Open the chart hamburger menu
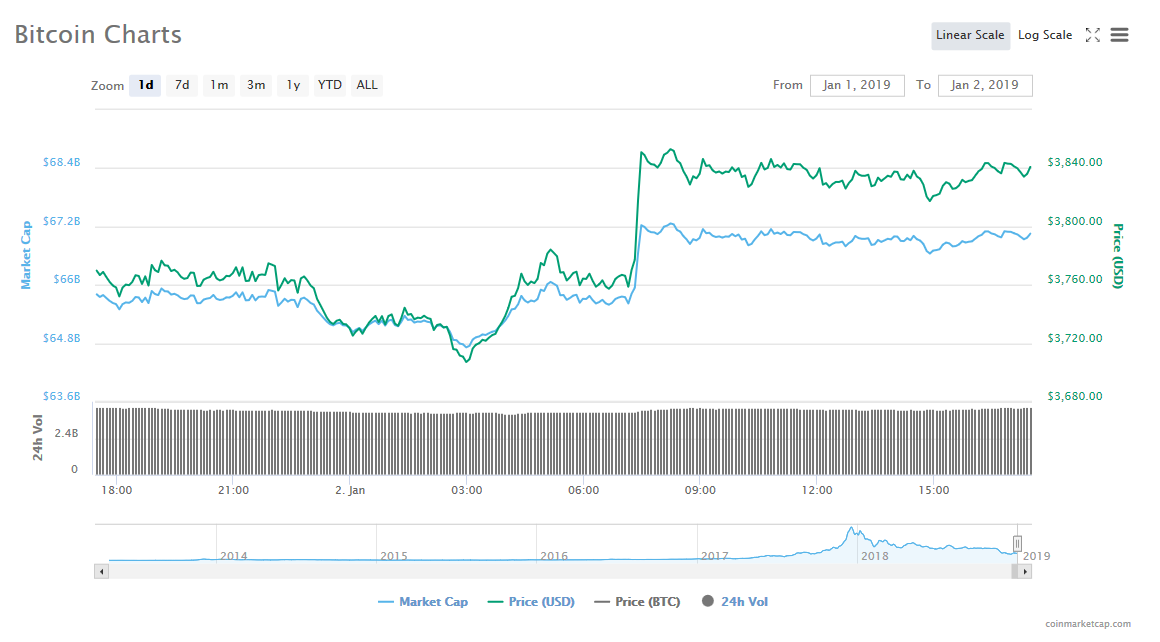 point(1120,35)
